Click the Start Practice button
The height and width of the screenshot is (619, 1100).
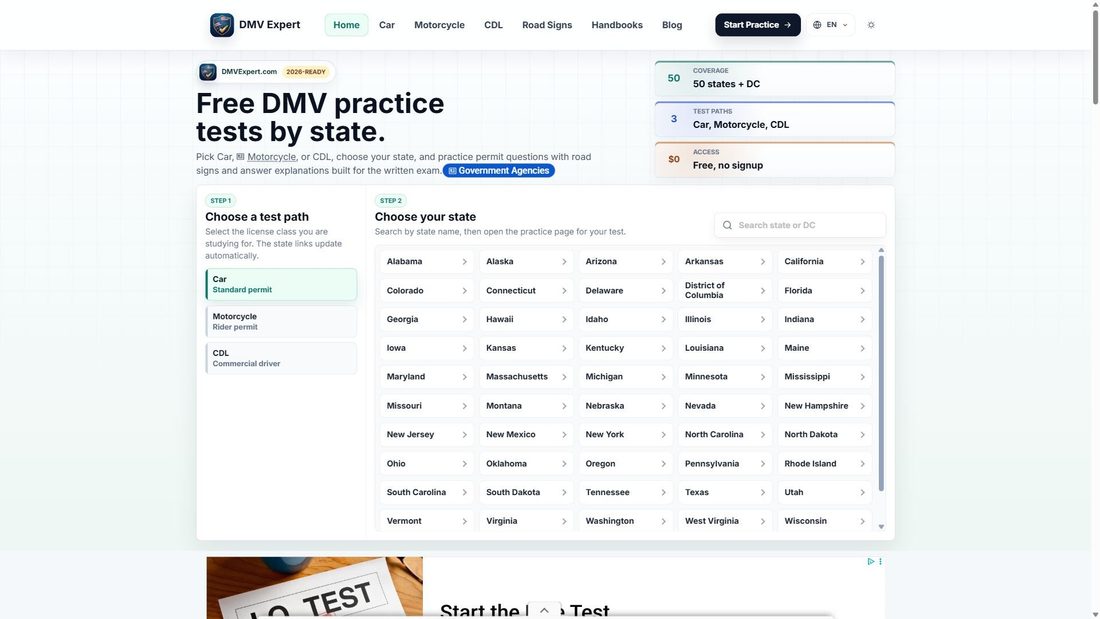coord(758,25)
